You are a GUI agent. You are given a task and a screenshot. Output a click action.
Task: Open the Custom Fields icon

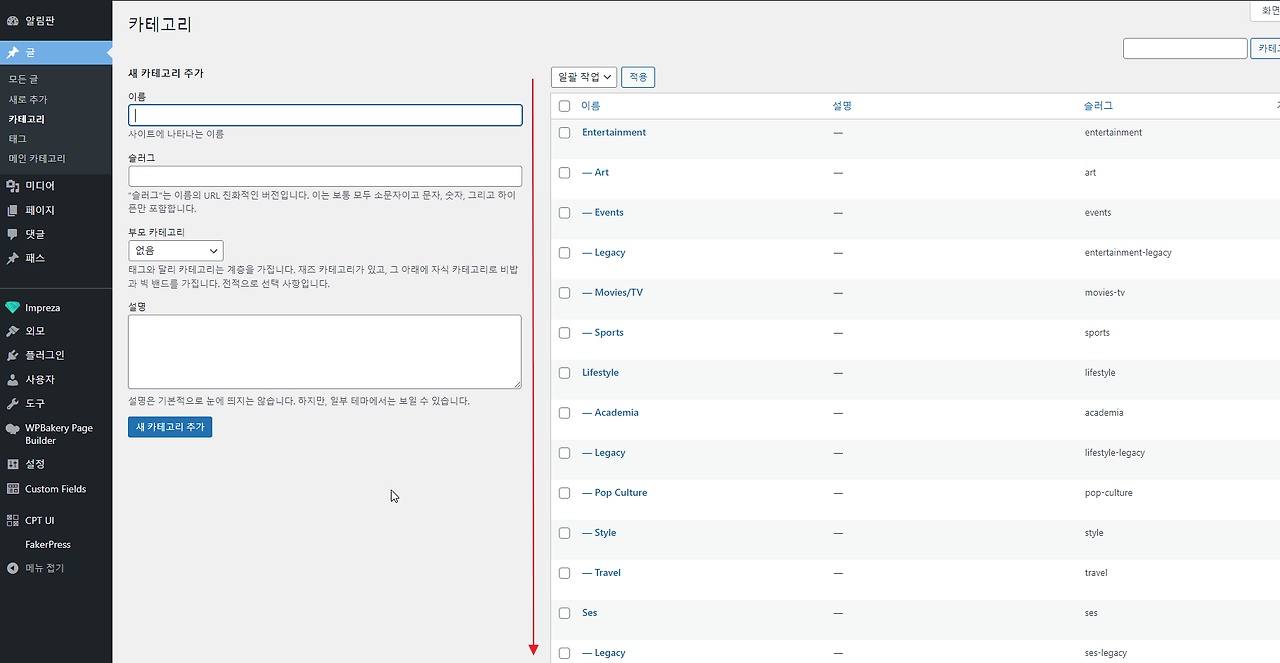point(13,489)
